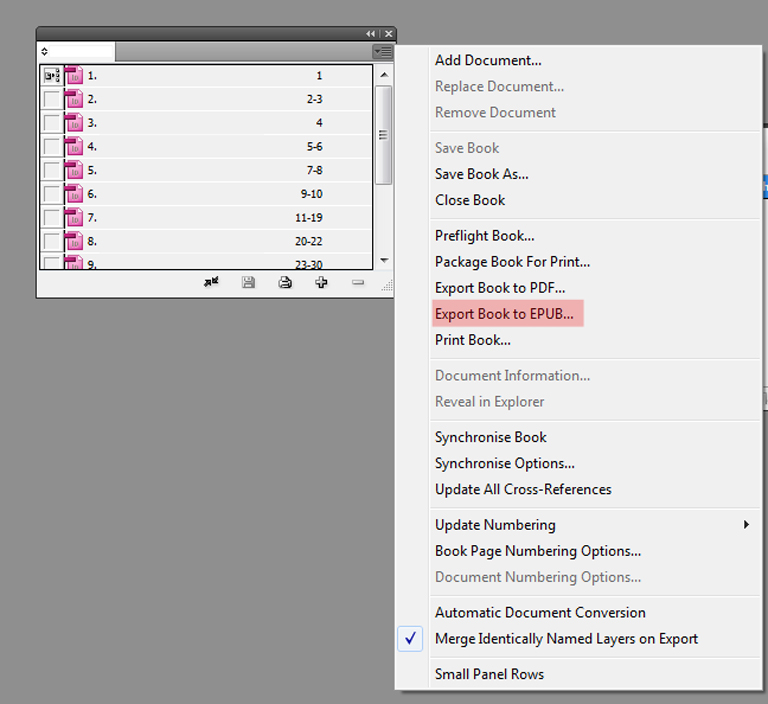Choose Save Book As... menu entry
Image resolution: width=768 pixels, height=704 pixels.
[482, 174]
